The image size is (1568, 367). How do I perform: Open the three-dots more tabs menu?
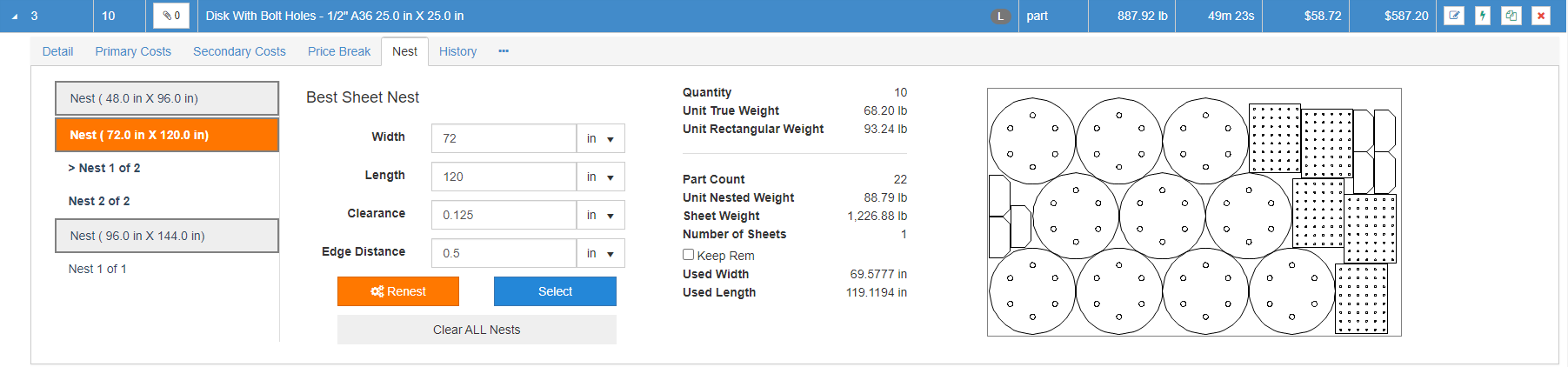(504, 51)
